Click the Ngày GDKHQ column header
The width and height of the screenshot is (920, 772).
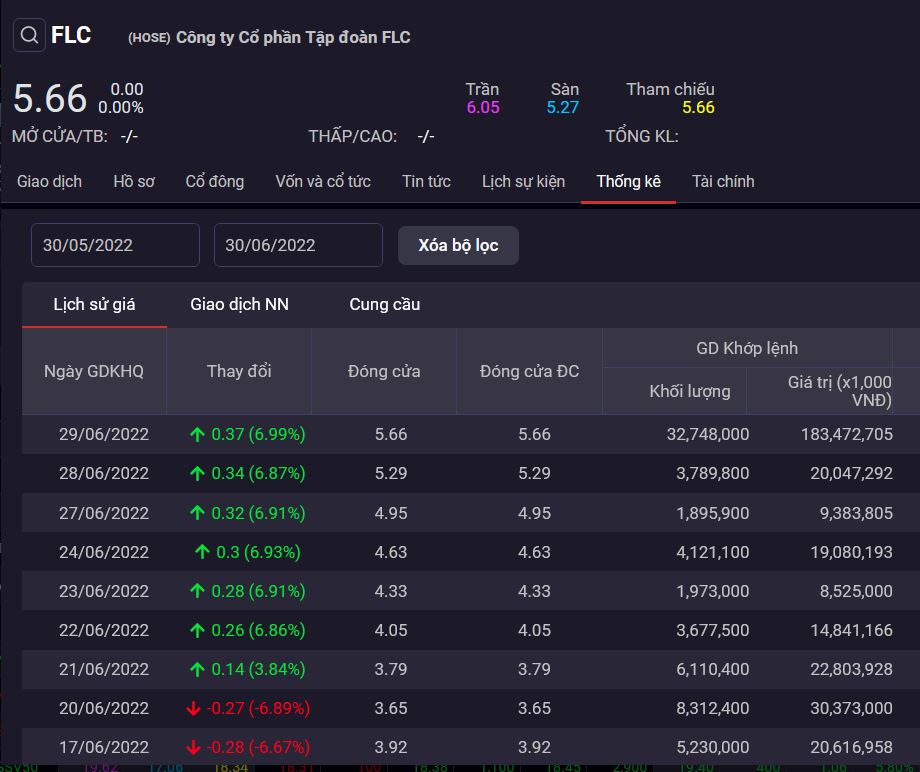[94, 371]
